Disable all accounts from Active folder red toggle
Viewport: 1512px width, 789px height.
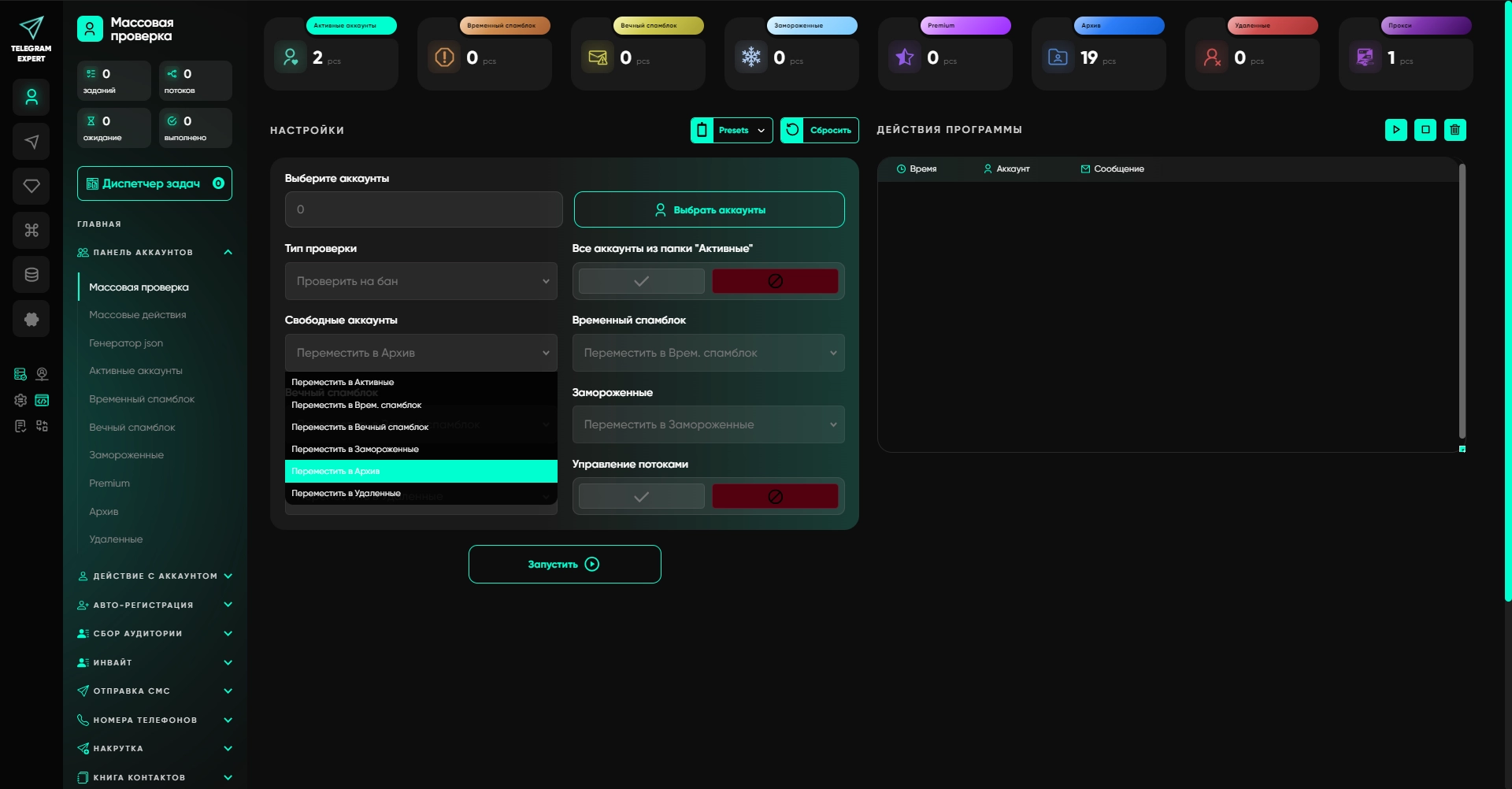click(775, 281)
